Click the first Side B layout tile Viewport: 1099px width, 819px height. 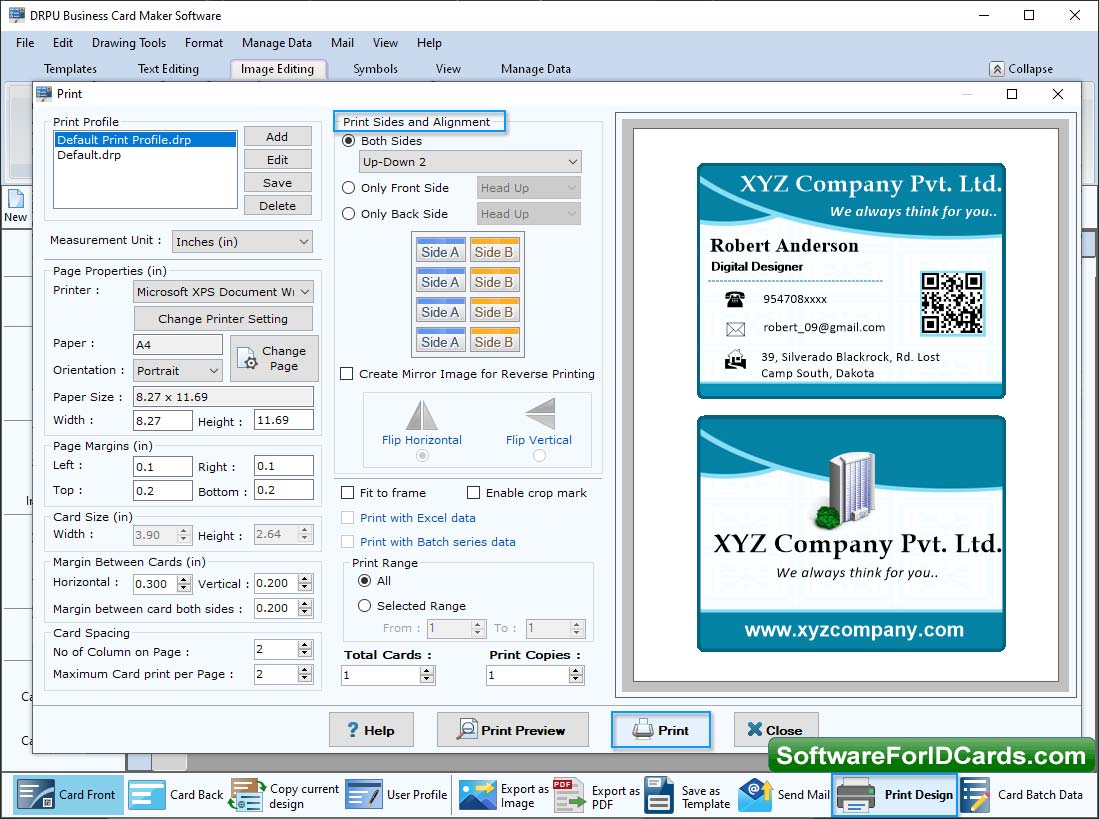pyautogui.click(x=493, y=251)
